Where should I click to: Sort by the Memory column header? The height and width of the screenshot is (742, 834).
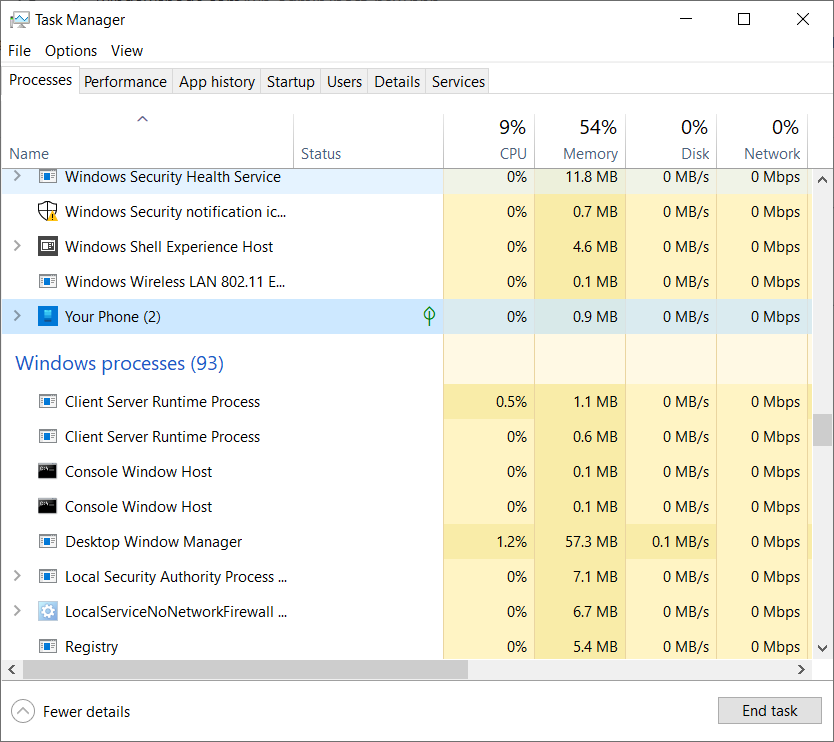click(x=580, y=140)
